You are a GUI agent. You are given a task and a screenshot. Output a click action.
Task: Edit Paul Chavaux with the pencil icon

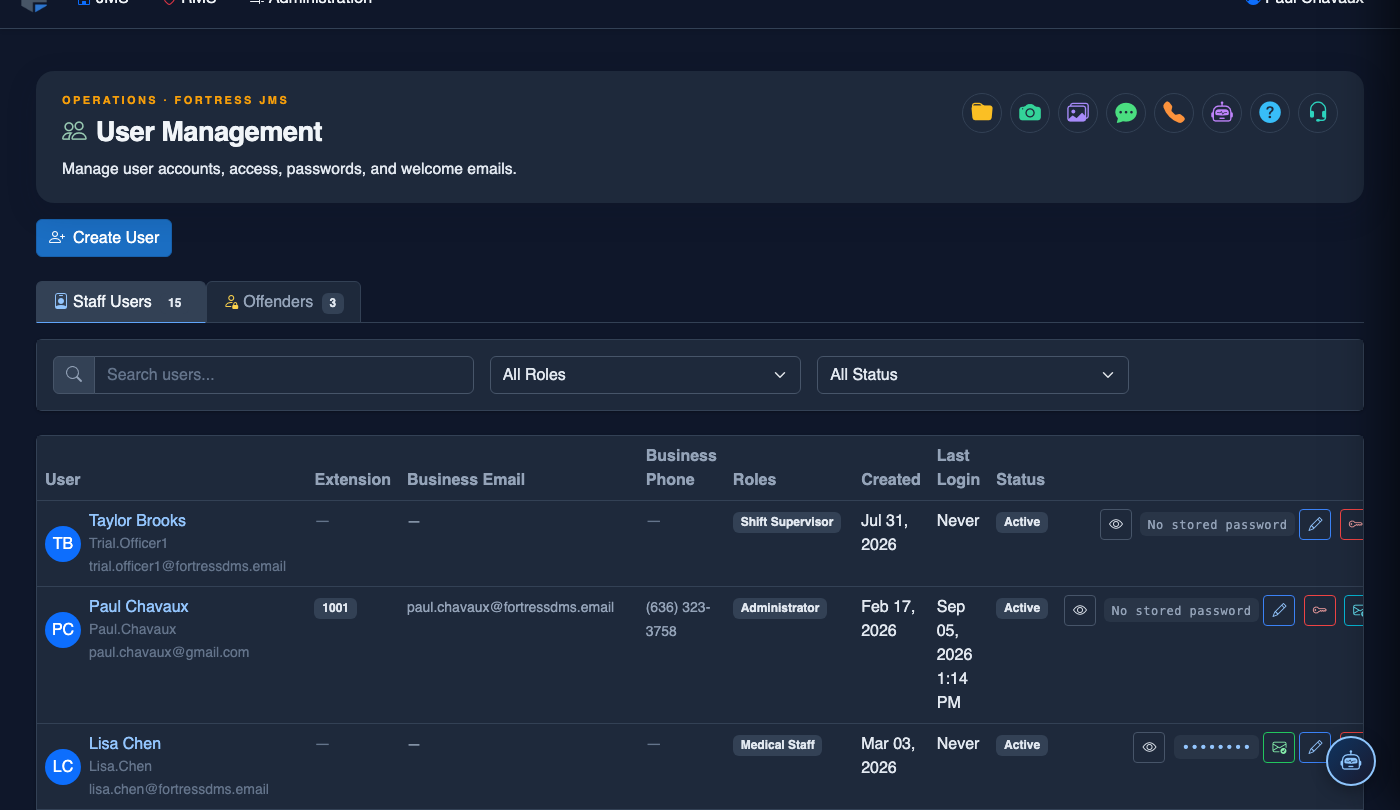1279,610
